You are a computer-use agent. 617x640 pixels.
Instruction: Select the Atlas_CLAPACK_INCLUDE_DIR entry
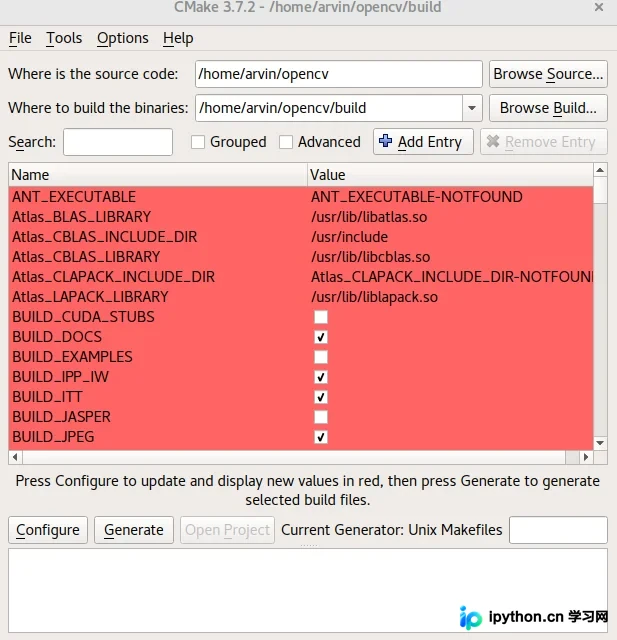113,277
